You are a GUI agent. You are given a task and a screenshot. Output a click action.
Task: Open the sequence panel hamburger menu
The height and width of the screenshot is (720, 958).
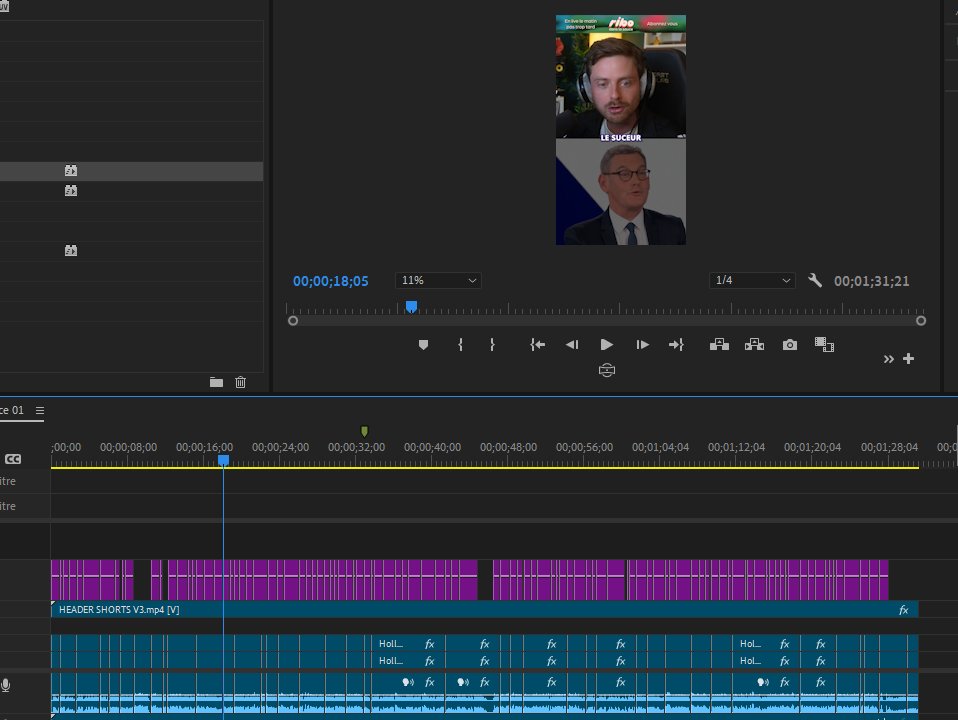coord(40,411)
